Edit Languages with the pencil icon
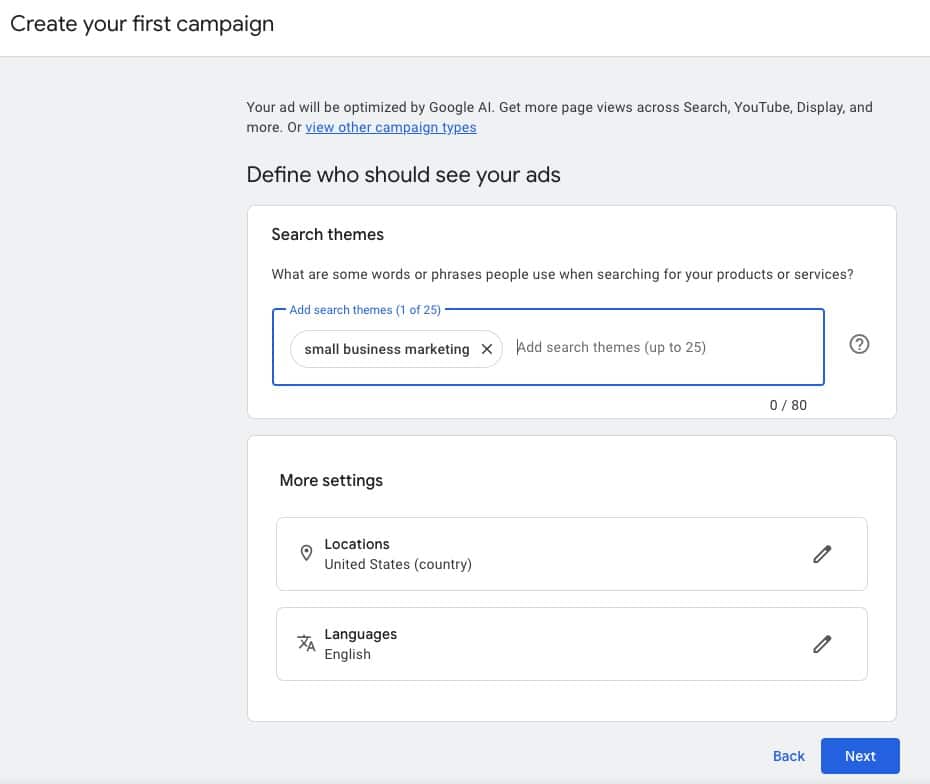This screenshot has width=930, height=784. 822,644
